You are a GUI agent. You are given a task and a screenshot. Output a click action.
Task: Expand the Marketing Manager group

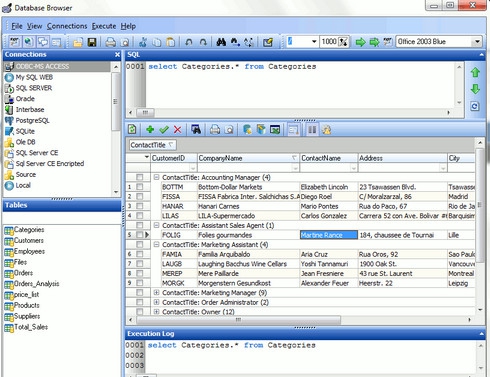point(156,293)
